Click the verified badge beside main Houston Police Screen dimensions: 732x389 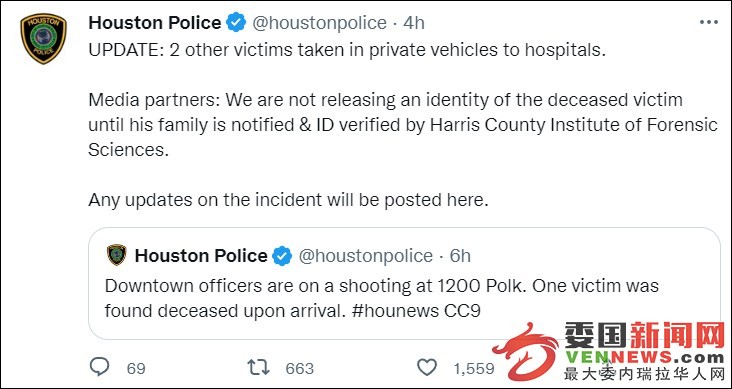point(236,22)
